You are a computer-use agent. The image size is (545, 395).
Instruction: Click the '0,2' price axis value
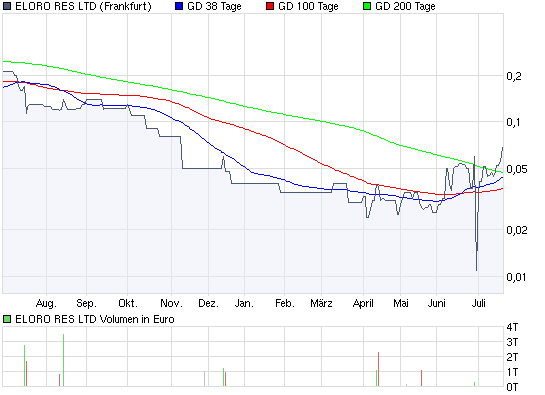[x=514, y=76]
